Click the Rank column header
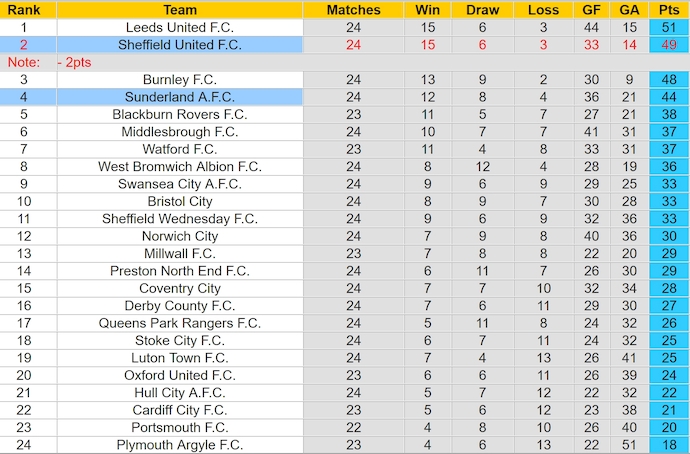Viewport: 690px width, 454px height. [24, 10]
